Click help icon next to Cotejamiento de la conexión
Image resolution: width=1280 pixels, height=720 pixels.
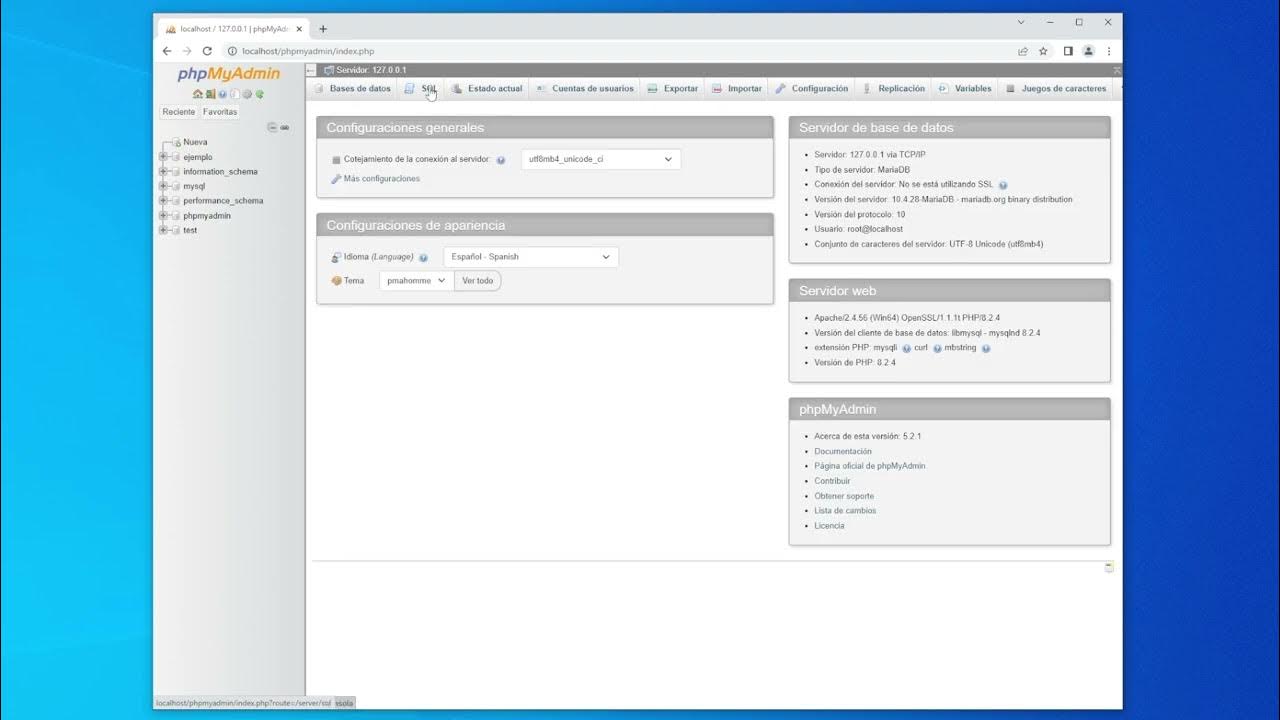point(501,160)
